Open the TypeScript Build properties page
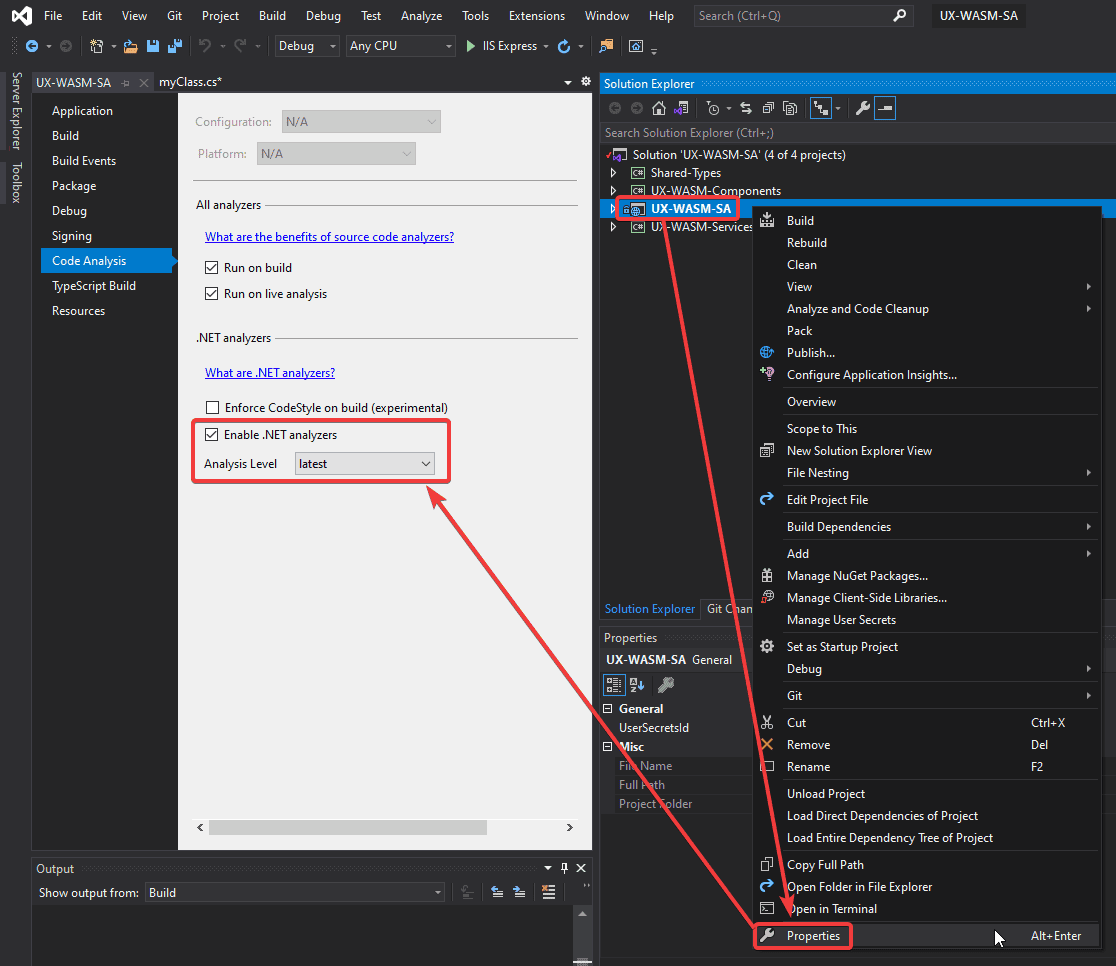 (94, 286)
